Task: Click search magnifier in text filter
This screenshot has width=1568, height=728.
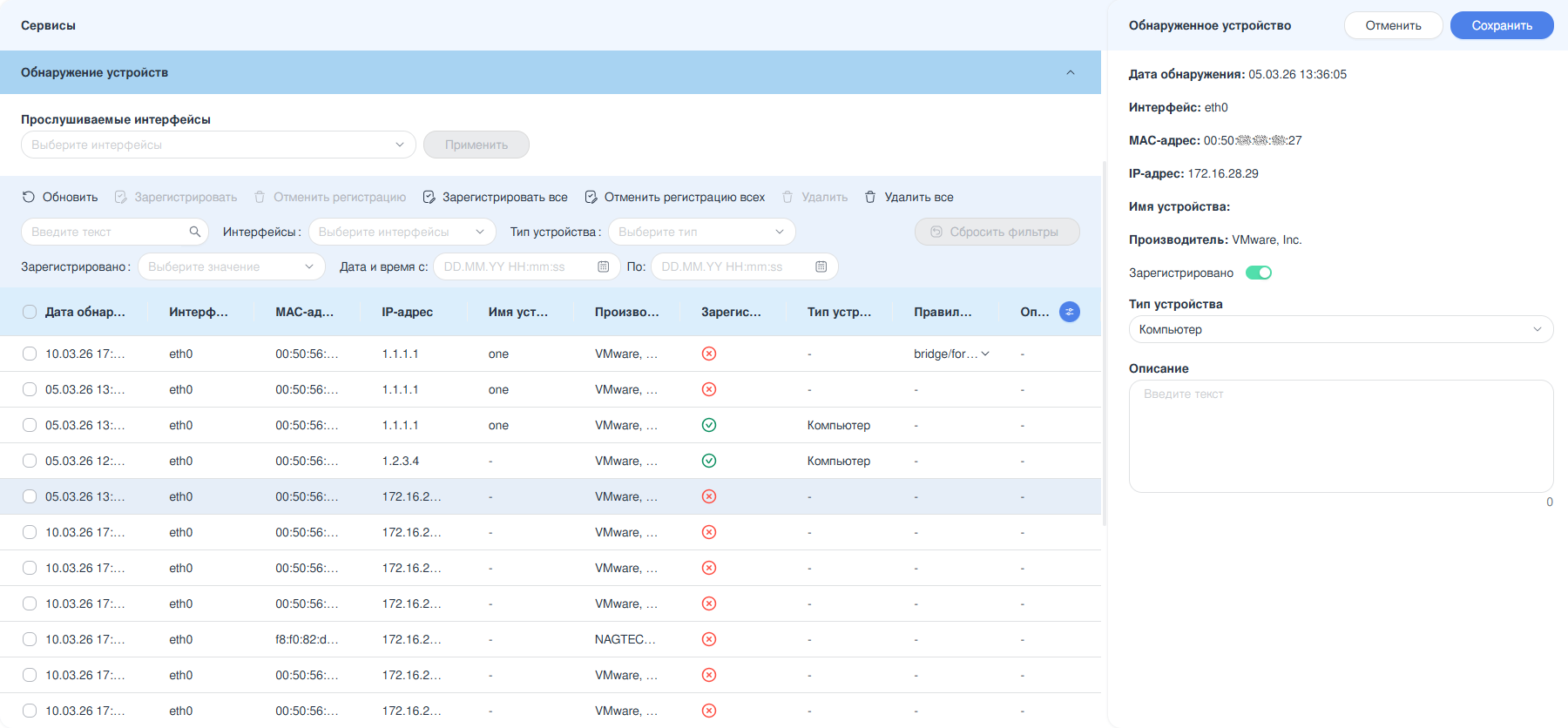Action: pos(195,232)
